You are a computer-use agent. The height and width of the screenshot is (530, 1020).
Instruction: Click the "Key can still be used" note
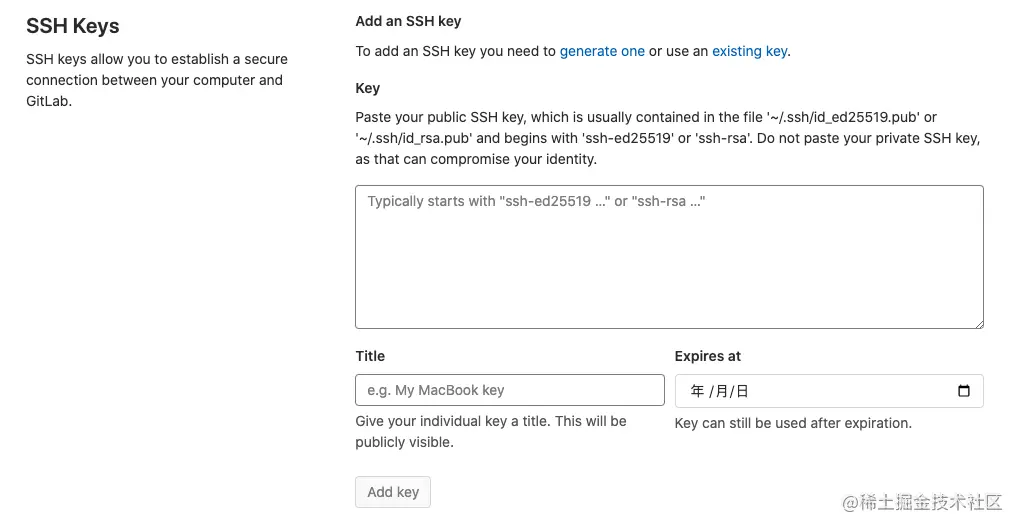click(793, 423)
